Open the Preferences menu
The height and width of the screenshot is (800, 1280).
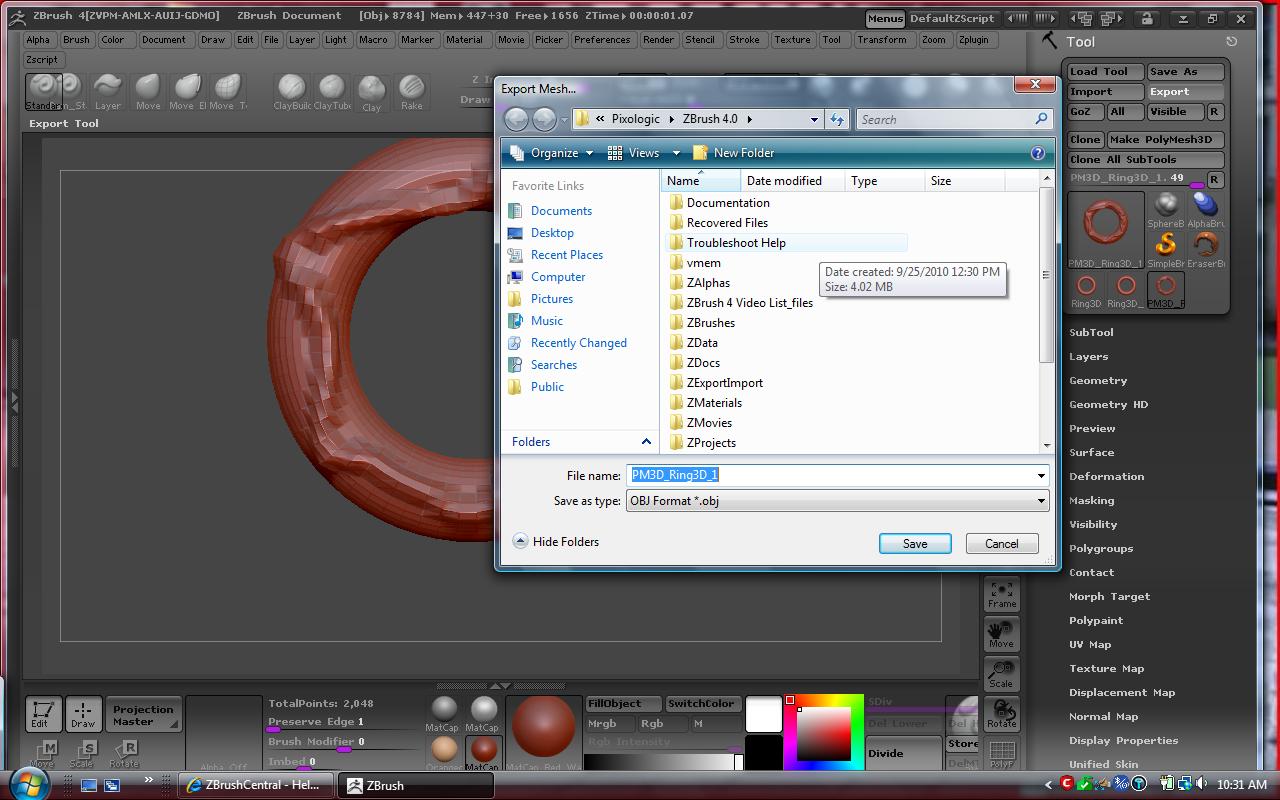click(x=602, y=40)
